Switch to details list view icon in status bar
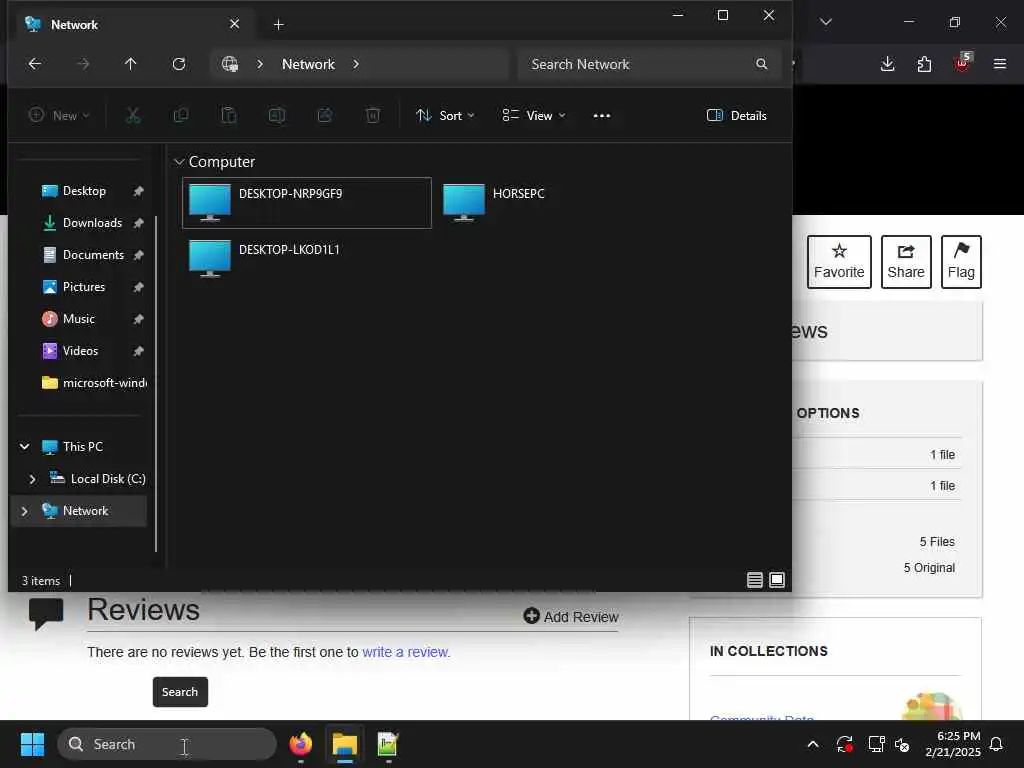This screenshot has width=1024, height=768. pyautogui.click(x=755, y=580)
